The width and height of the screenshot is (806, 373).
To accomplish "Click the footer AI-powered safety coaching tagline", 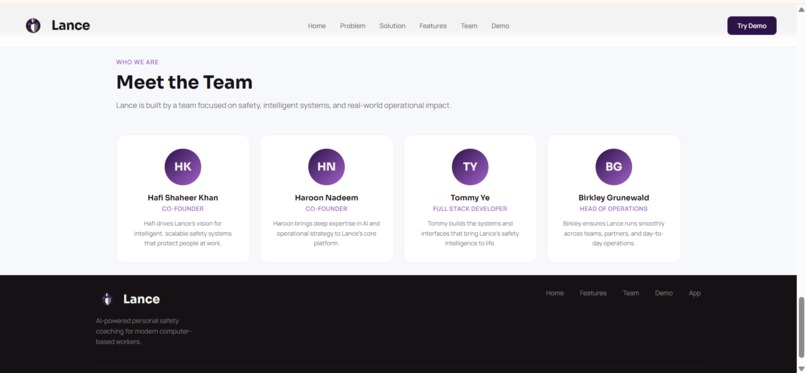I will 143,331.
